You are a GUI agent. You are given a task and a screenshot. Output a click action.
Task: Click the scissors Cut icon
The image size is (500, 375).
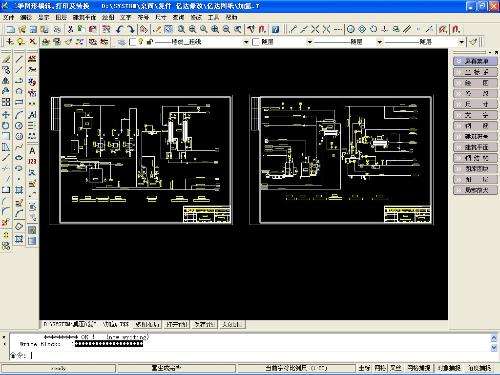[70, 29]
